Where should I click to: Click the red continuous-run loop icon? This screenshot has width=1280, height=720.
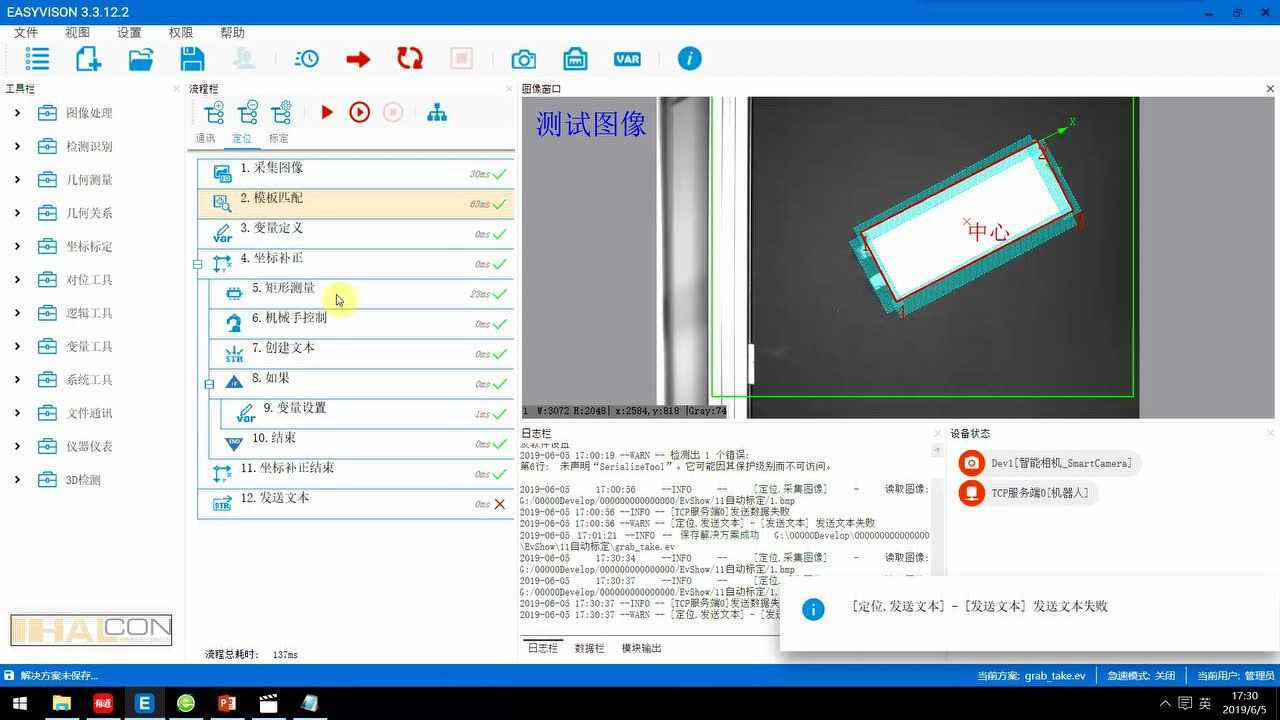coord(409,59)
